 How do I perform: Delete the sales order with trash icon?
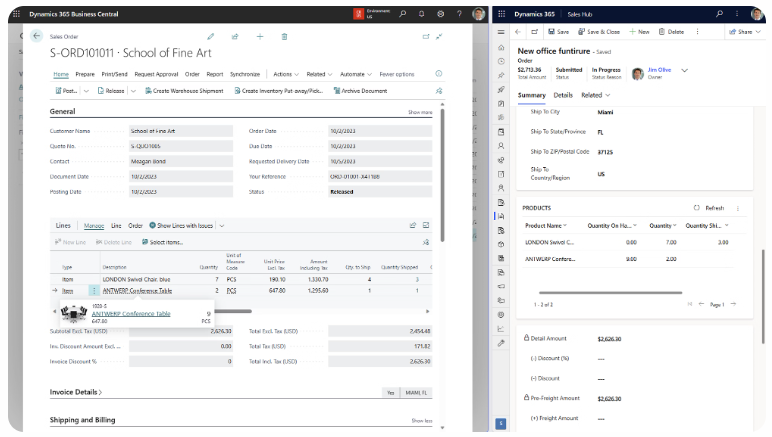tap(284, 36)
